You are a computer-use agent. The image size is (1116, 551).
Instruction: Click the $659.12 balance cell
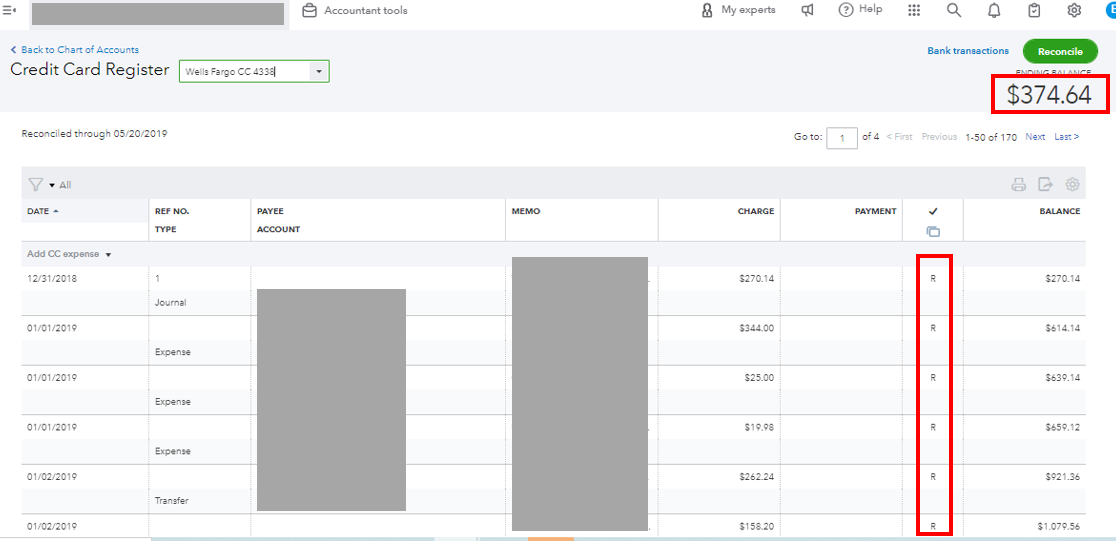coord(1063,428)
